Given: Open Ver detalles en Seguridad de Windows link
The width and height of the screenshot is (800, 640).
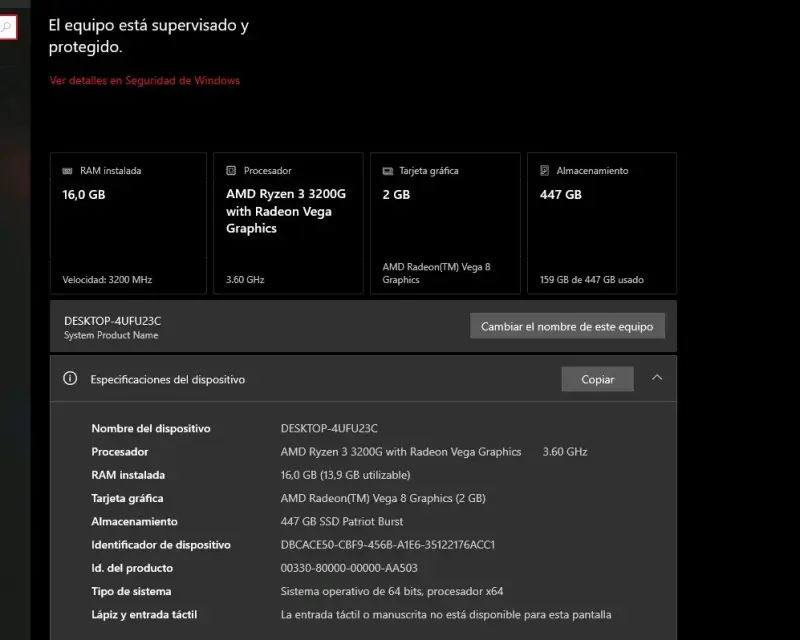Looking at the screenshot, I should click(144, 81).
